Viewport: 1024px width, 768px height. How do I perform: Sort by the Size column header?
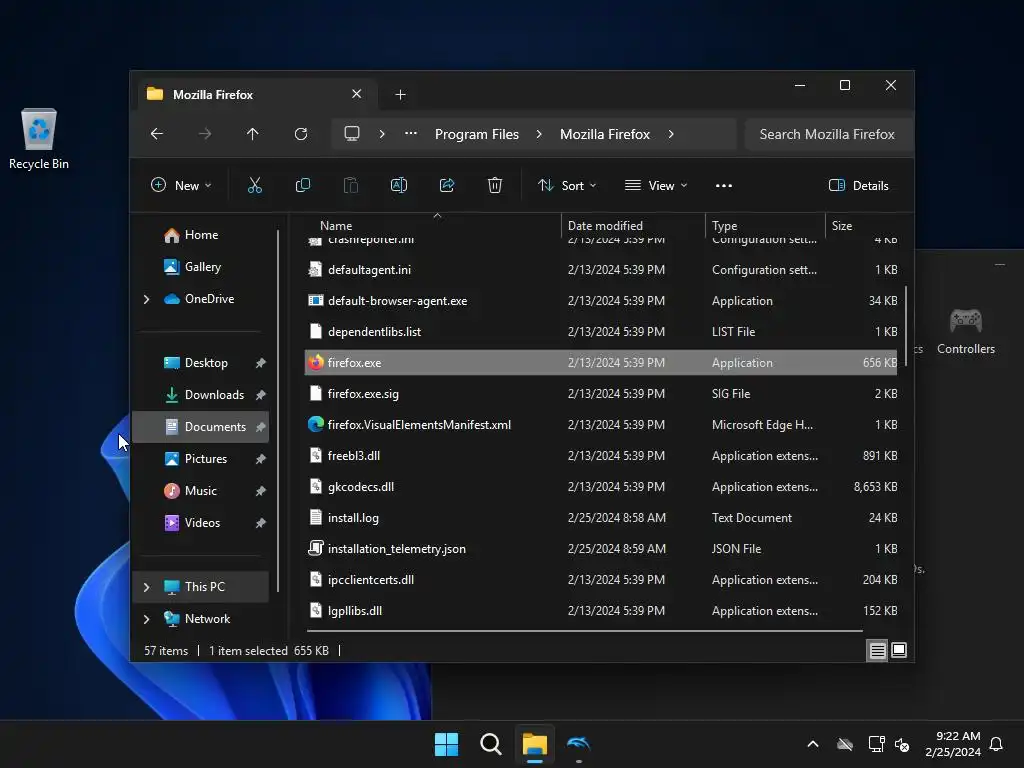861,226
